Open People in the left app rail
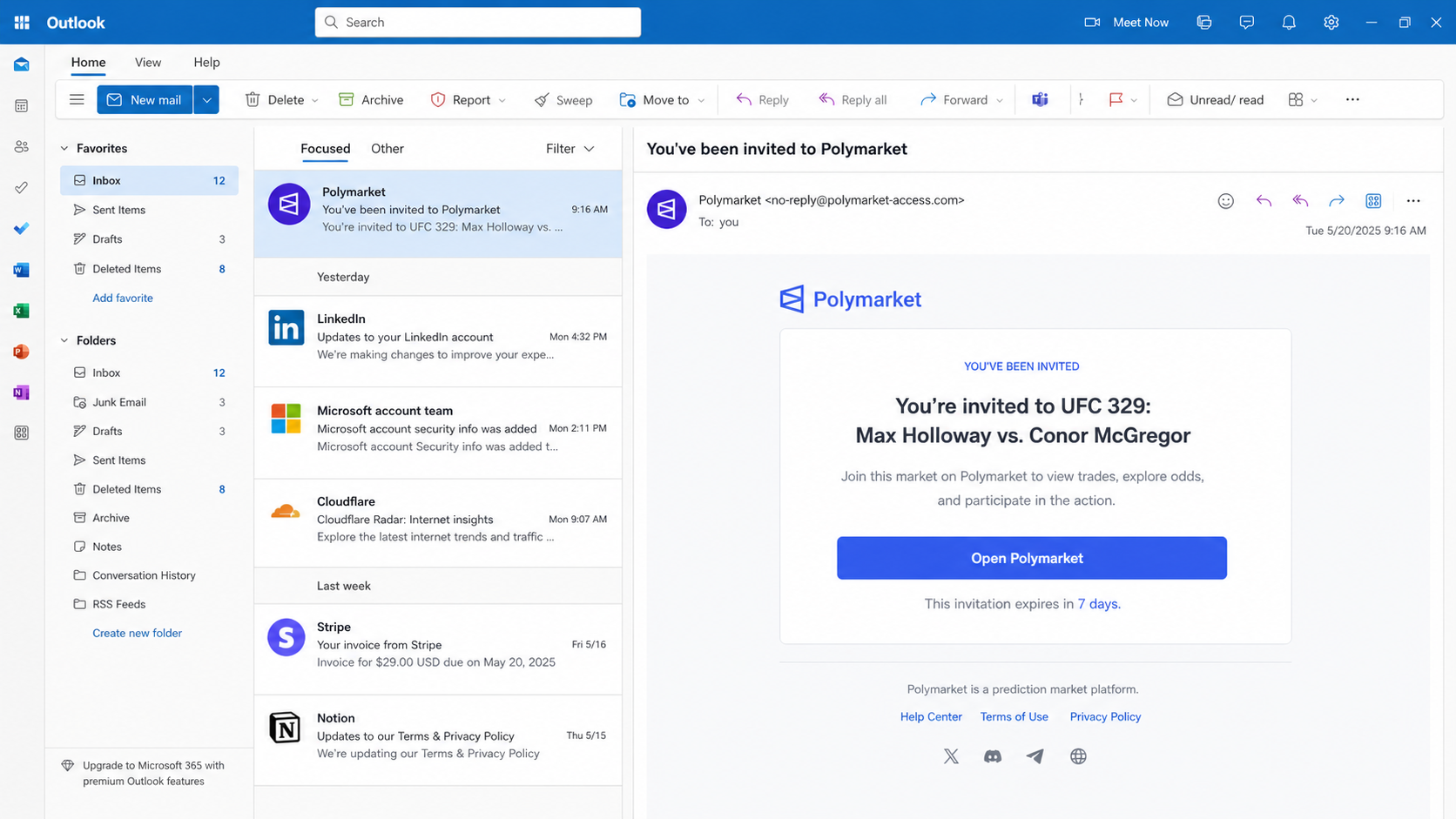 [22, 147]
